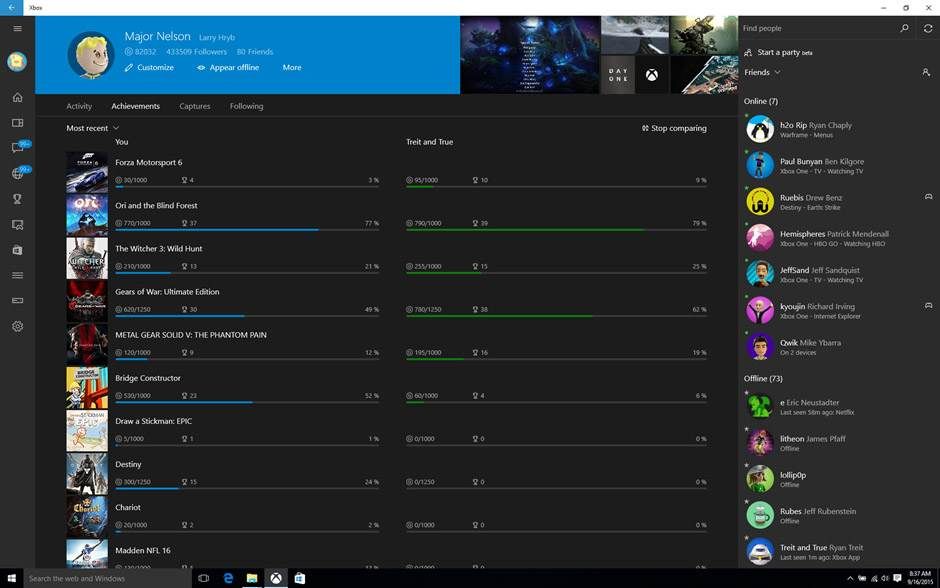Open the Store icon in the sidebar
The width and height of the screenshot is (940, 588).
(17, 250)
